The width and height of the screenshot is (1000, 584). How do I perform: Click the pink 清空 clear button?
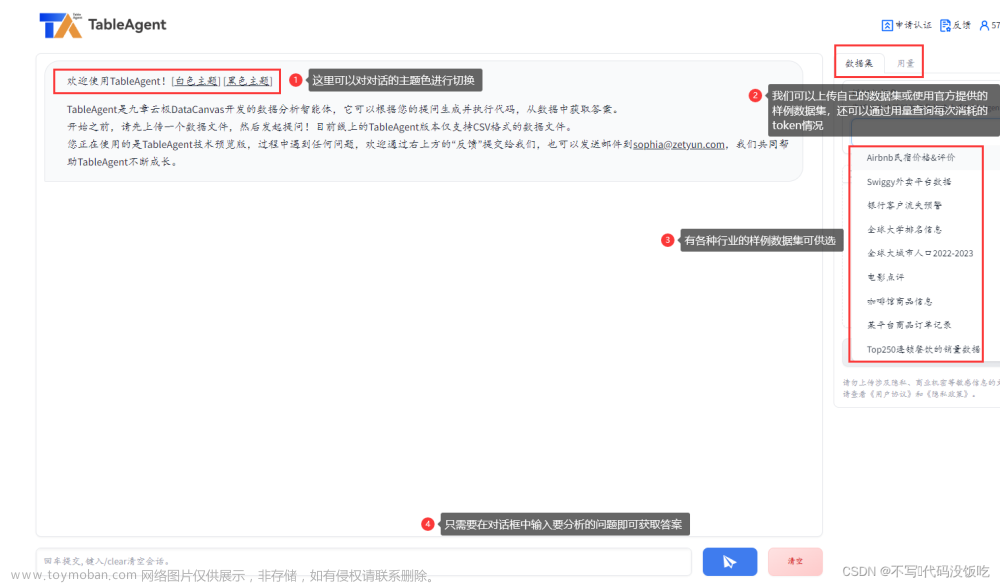[x=795, y=562]
